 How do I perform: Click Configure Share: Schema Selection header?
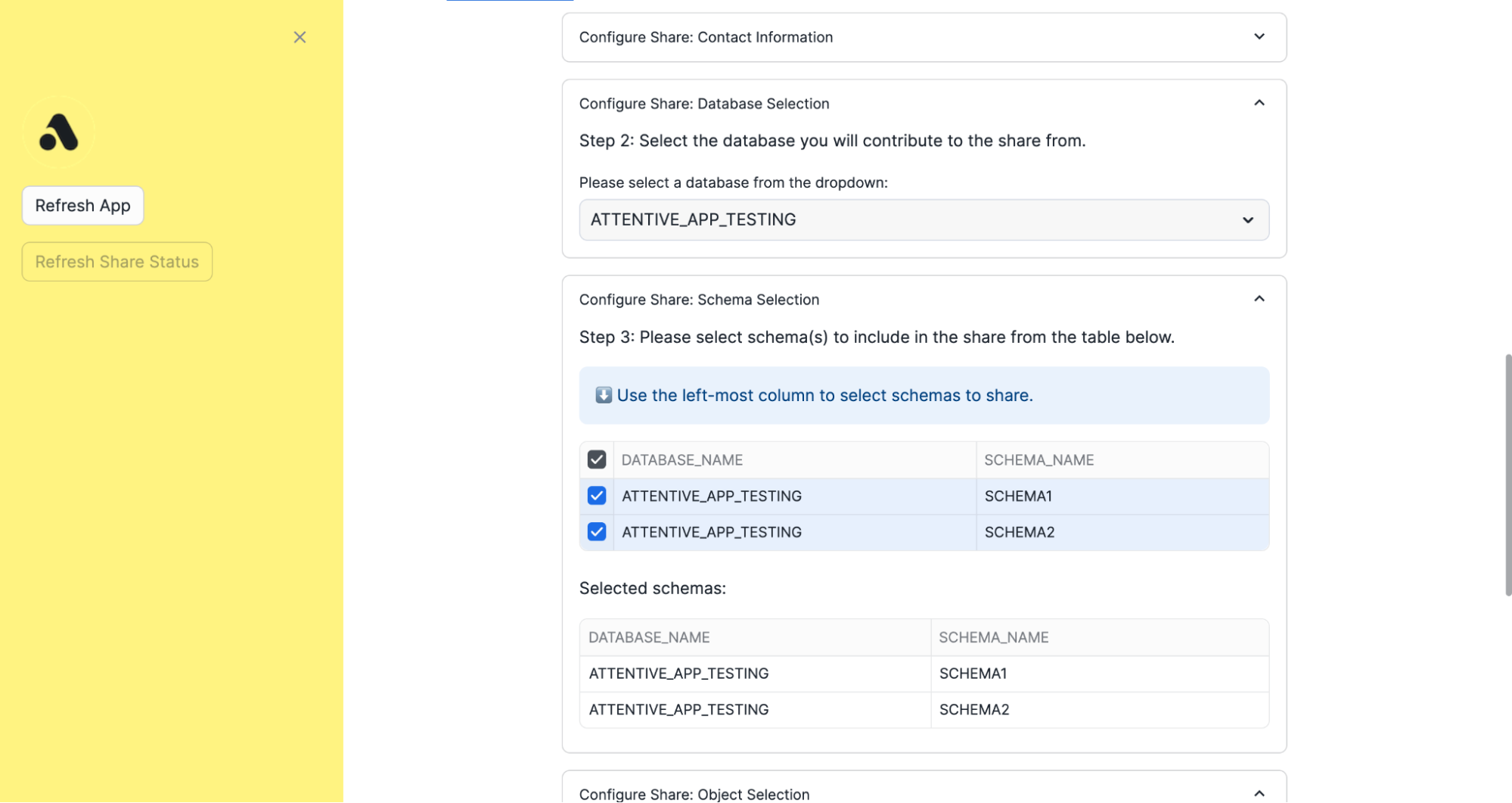[924, 300]
